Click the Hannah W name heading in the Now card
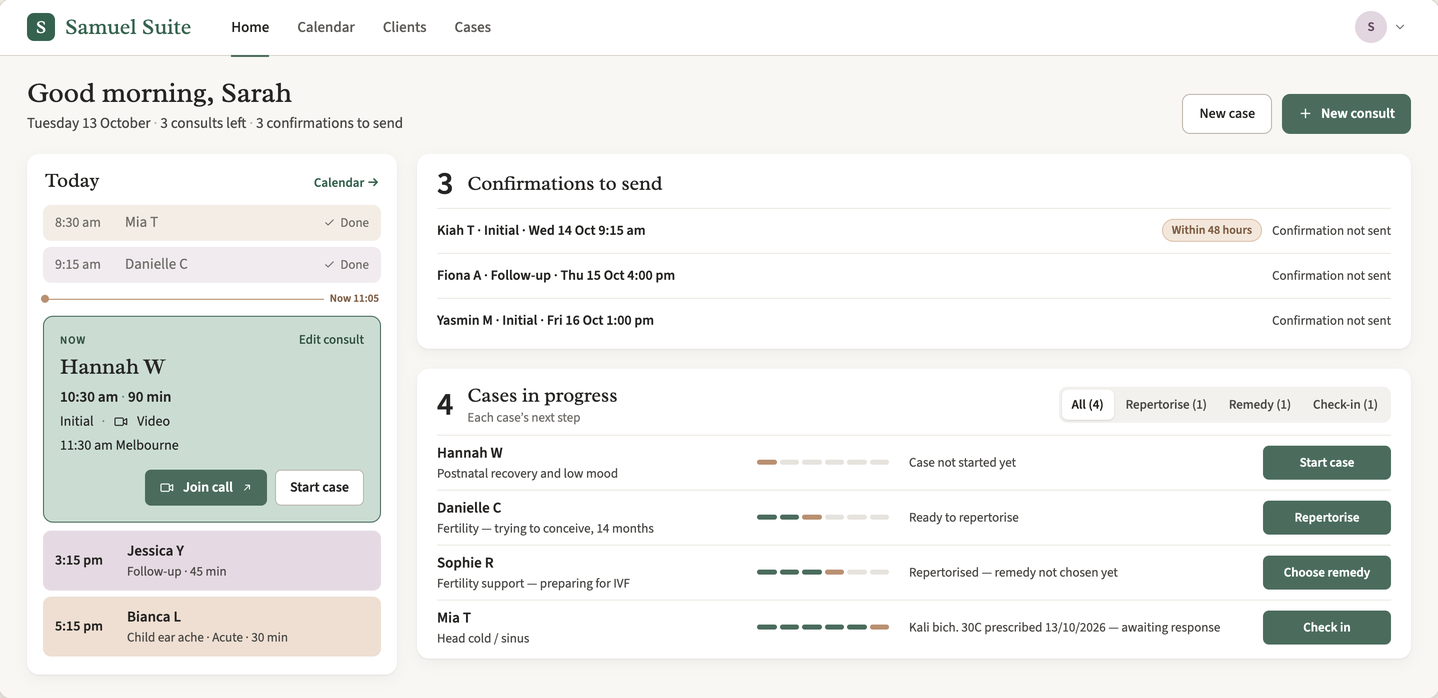The width and height of the screenshot is (1438, 698). (112, 367)
